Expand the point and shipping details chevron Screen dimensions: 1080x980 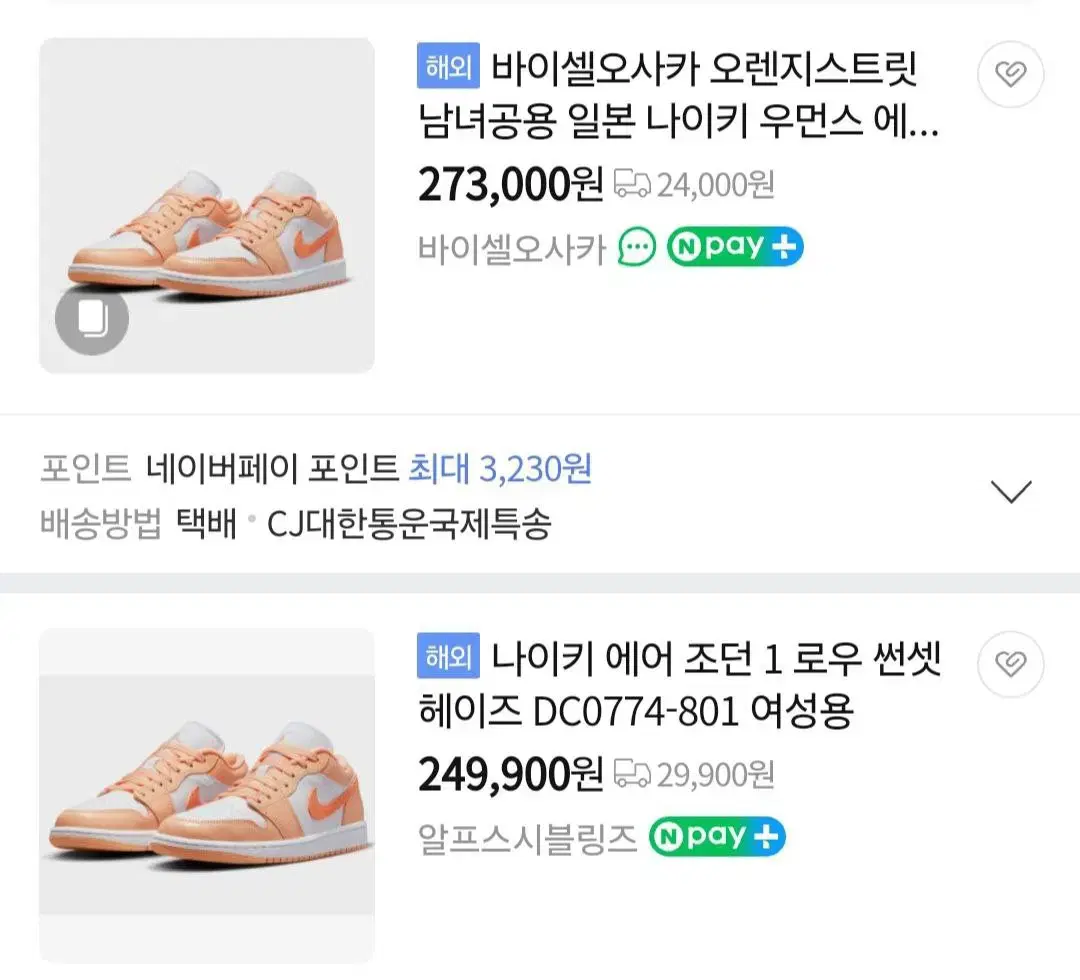pos(1010,491)
